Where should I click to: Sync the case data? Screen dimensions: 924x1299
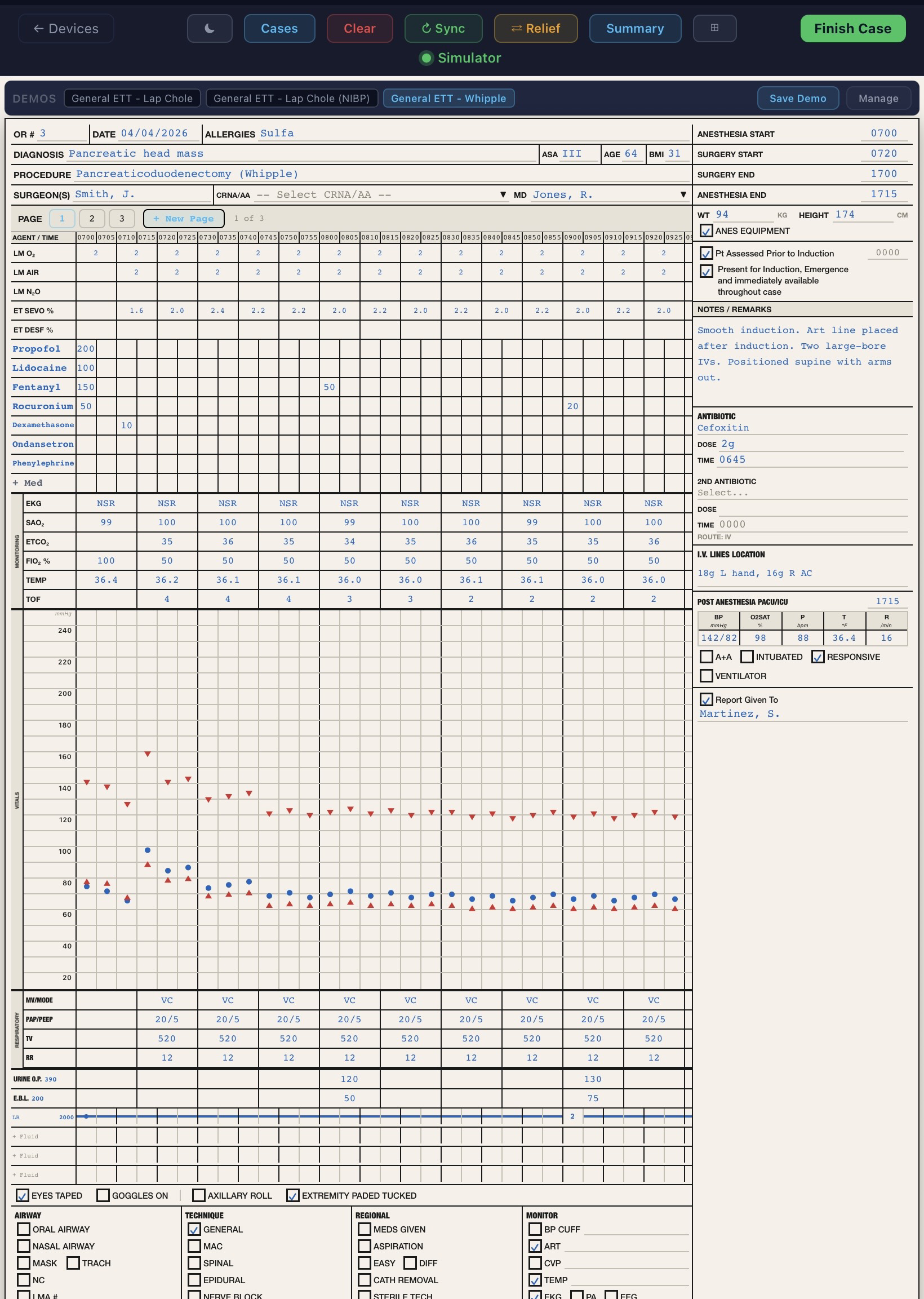[443, 28]
